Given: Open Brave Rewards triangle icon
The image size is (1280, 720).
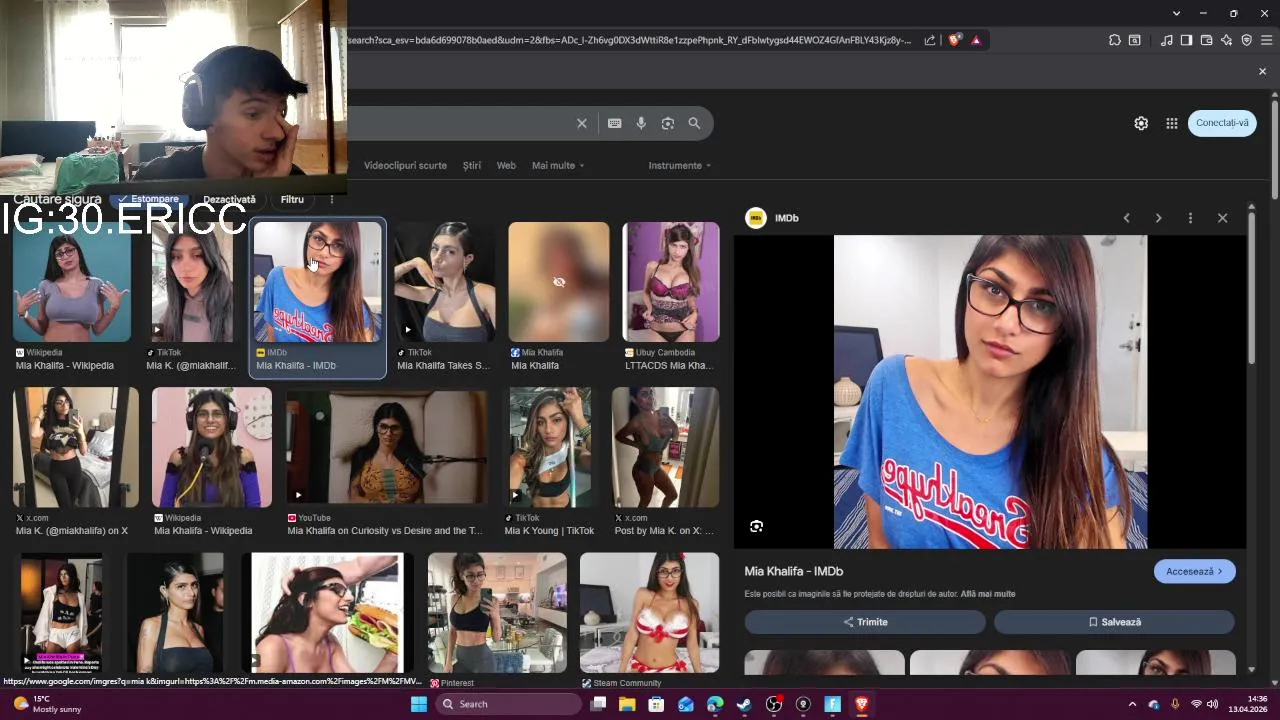Looking at the screenshot, I should [x=975, y=40].
